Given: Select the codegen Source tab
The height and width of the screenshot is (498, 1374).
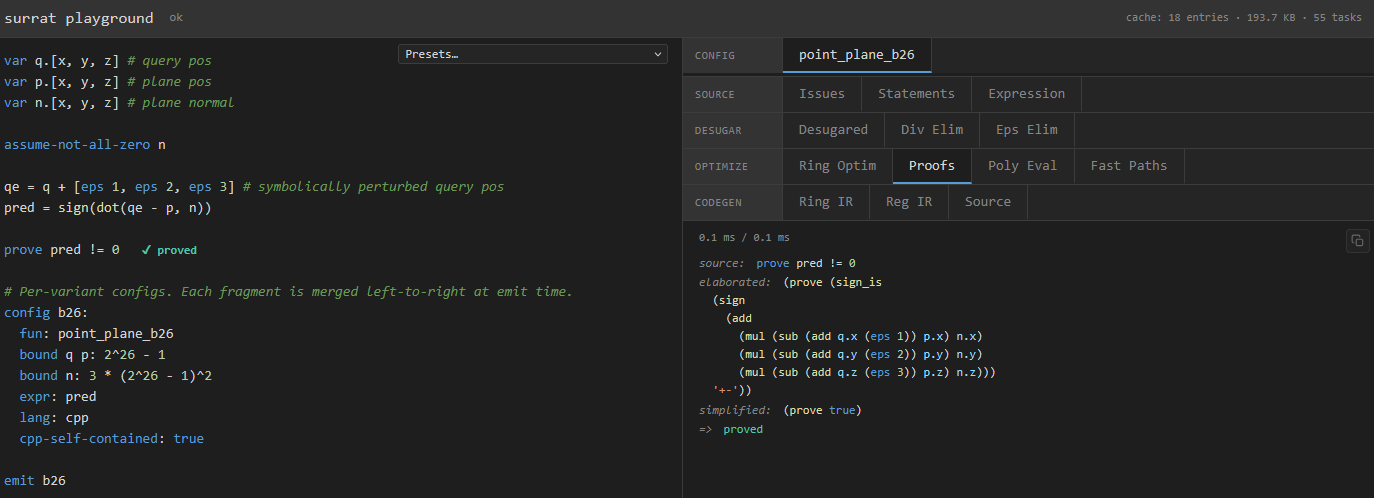Looking at the screenshot, I should pyautogui.click(x=988, y=202).
